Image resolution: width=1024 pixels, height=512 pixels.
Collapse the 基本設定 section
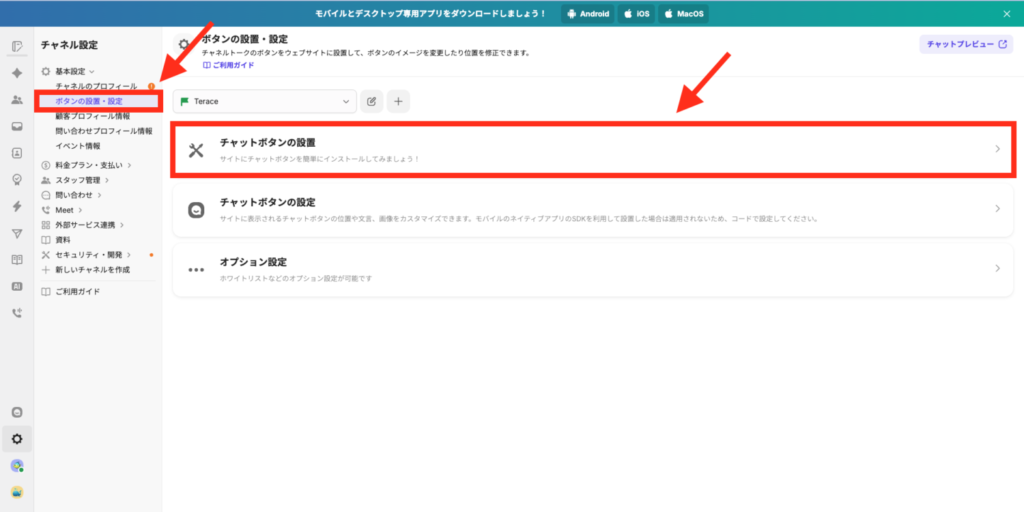(x=74, y=72)
